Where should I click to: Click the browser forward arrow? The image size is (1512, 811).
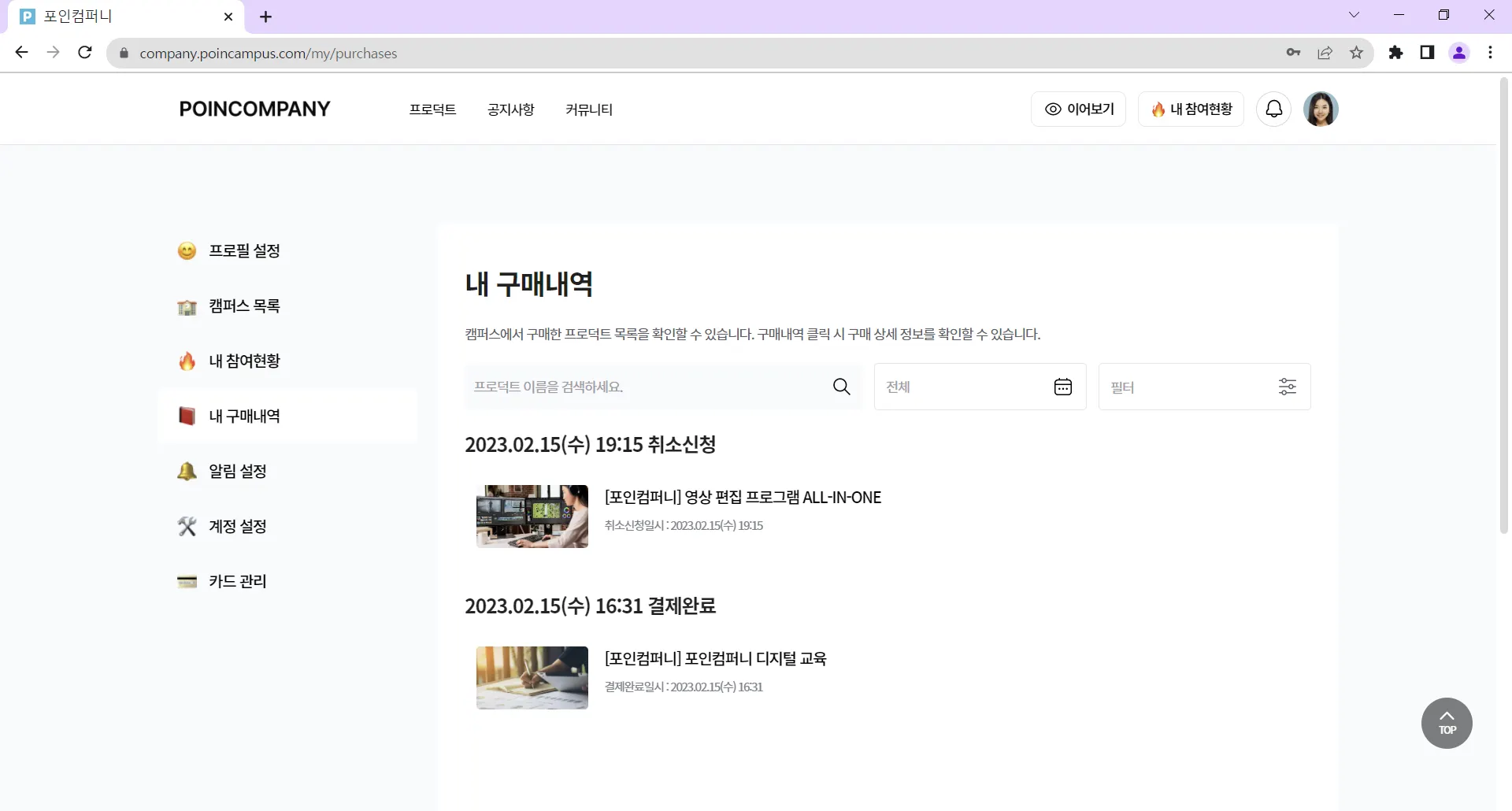(53, 53)
